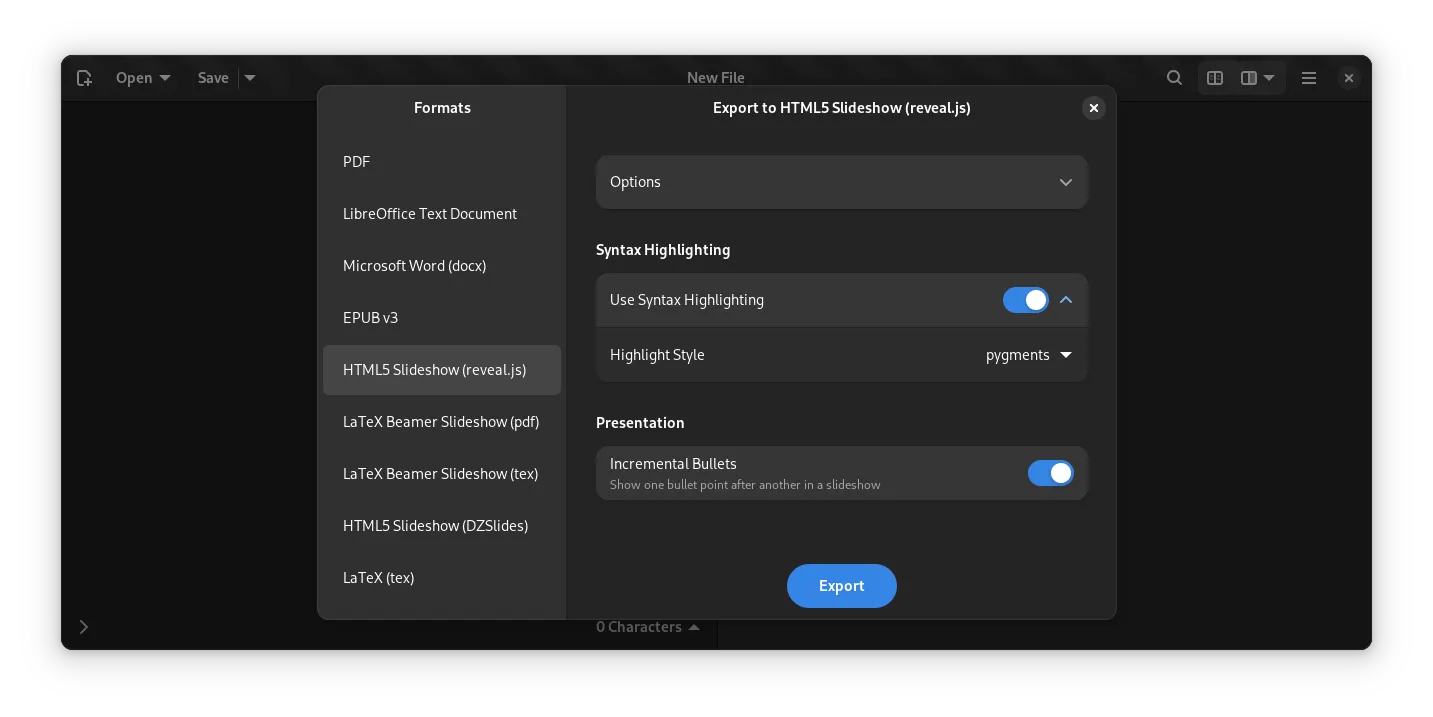This screenshot has height=717, width=1433.
Task: Open the hamburger main menu
Action: click(x=1308, y=78)
